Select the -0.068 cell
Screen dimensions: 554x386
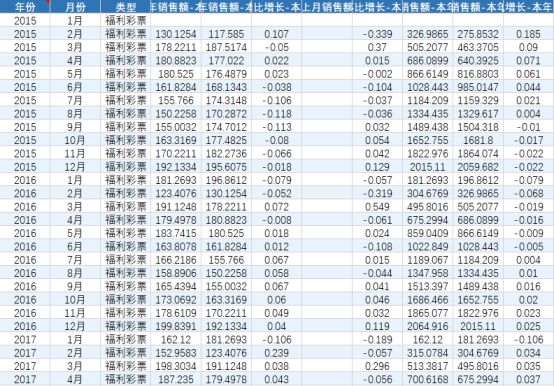coord(529,194)
